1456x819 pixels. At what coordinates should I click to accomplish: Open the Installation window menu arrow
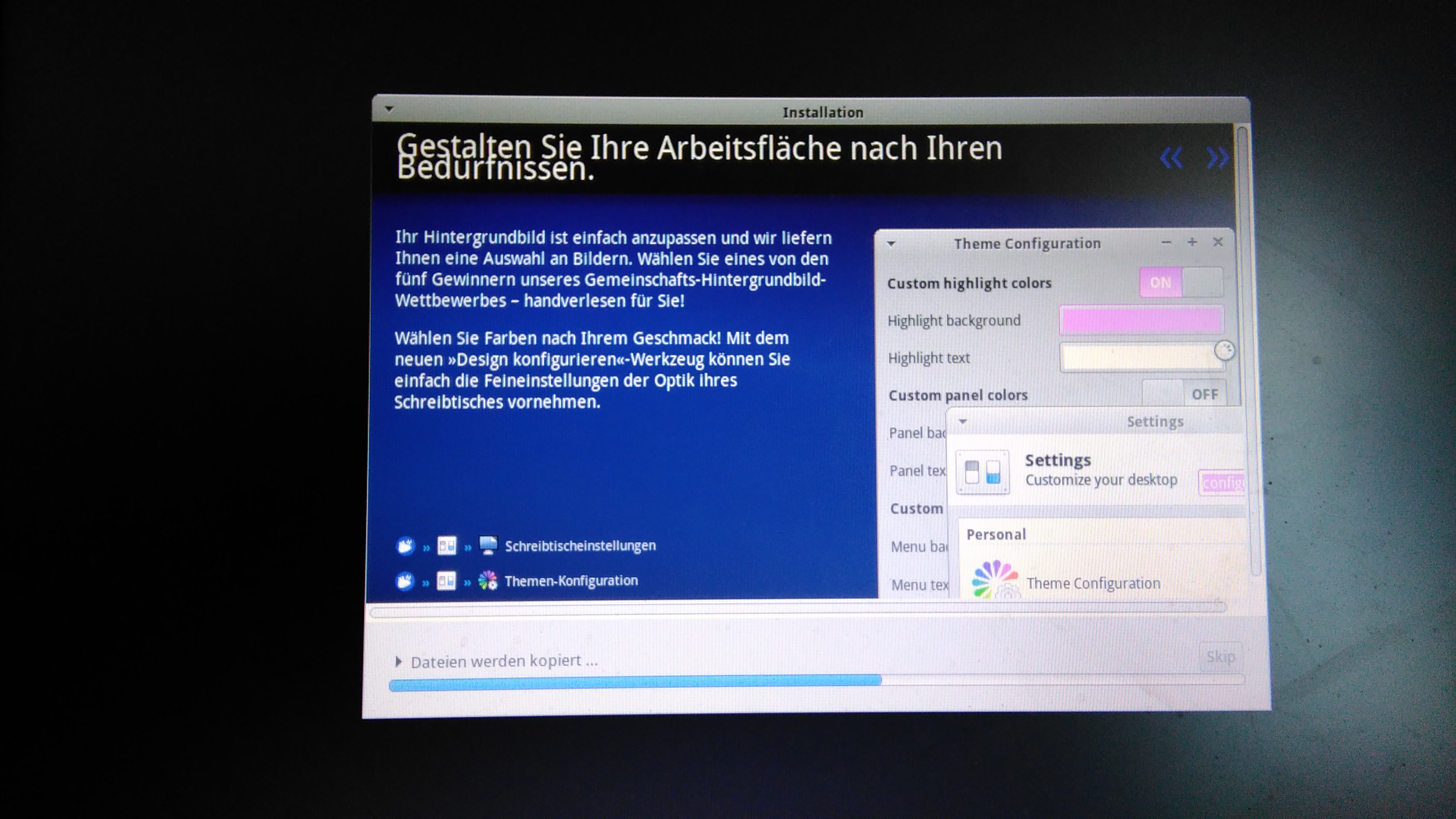(389, 108)
